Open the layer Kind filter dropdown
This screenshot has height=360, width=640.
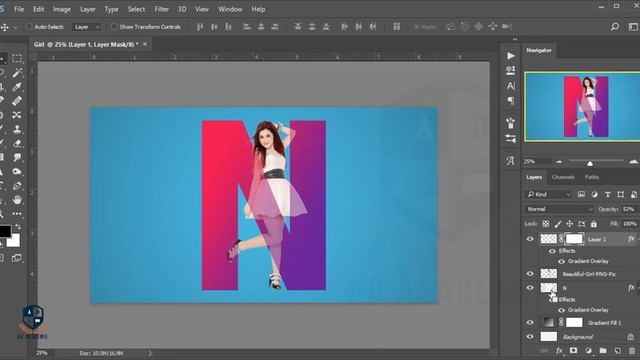(548, 194)
